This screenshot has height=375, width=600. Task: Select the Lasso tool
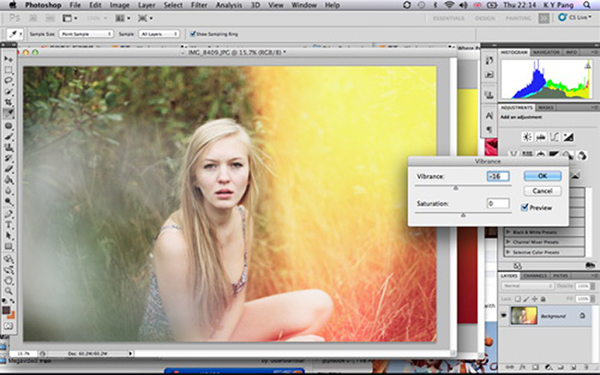8,81
